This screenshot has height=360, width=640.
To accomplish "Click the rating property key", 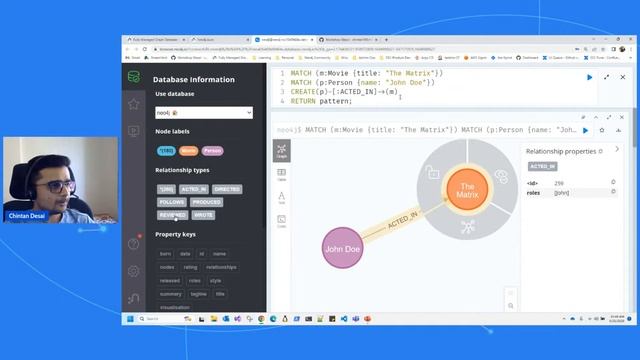I will tap(190, 267).
